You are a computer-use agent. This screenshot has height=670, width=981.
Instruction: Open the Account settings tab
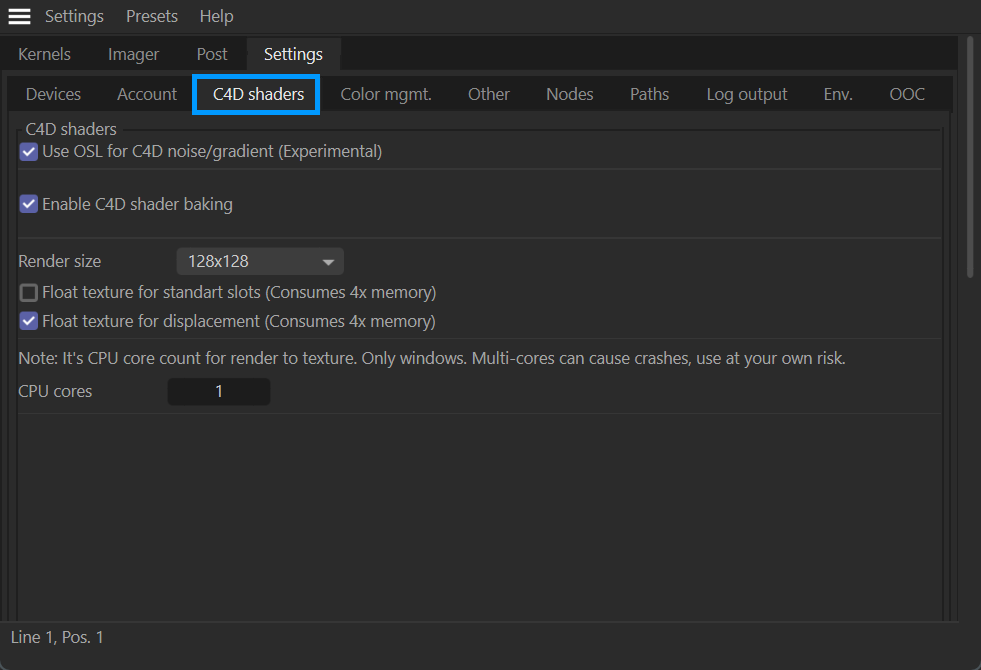click(147, 94)
